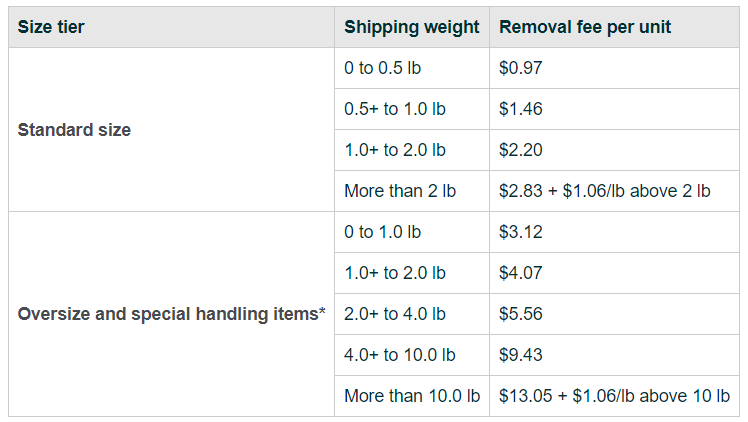The height and width of the screenshot is (422, 748).
Task: Click the $13.05 + $1.06/lb fee cell
Action: [614, 396]
